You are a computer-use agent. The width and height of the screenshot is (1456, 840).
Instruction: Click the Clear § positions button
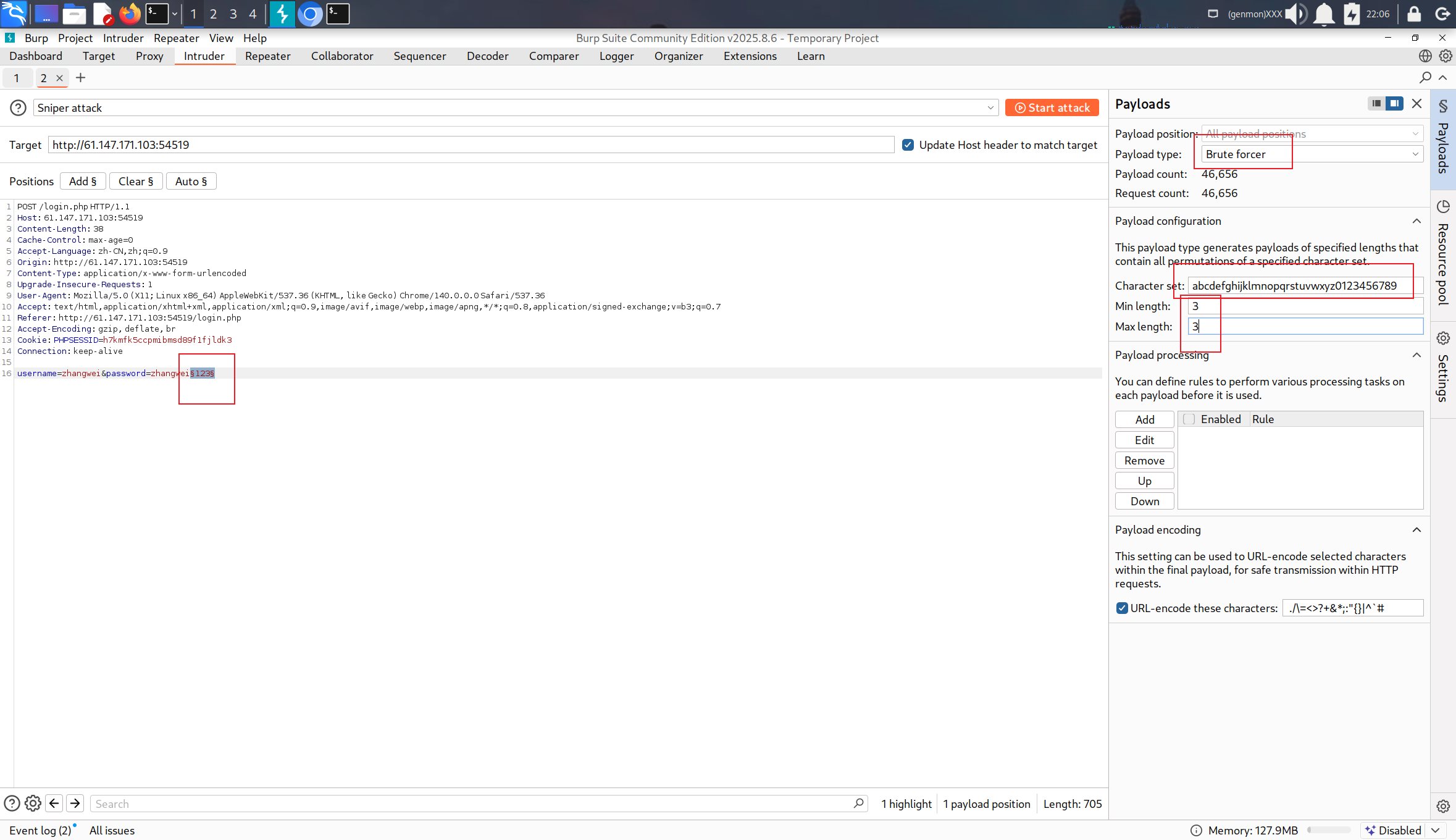(135, 182)
